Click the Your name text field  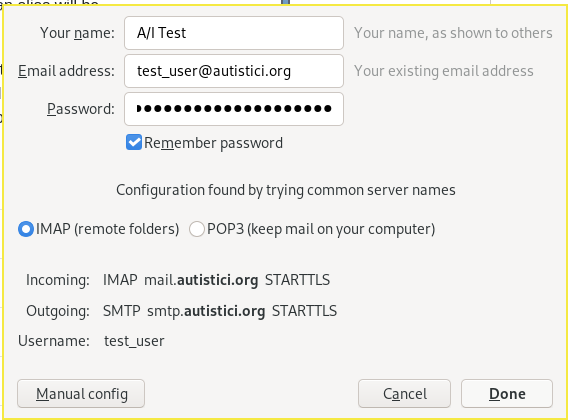coord(234,33)
